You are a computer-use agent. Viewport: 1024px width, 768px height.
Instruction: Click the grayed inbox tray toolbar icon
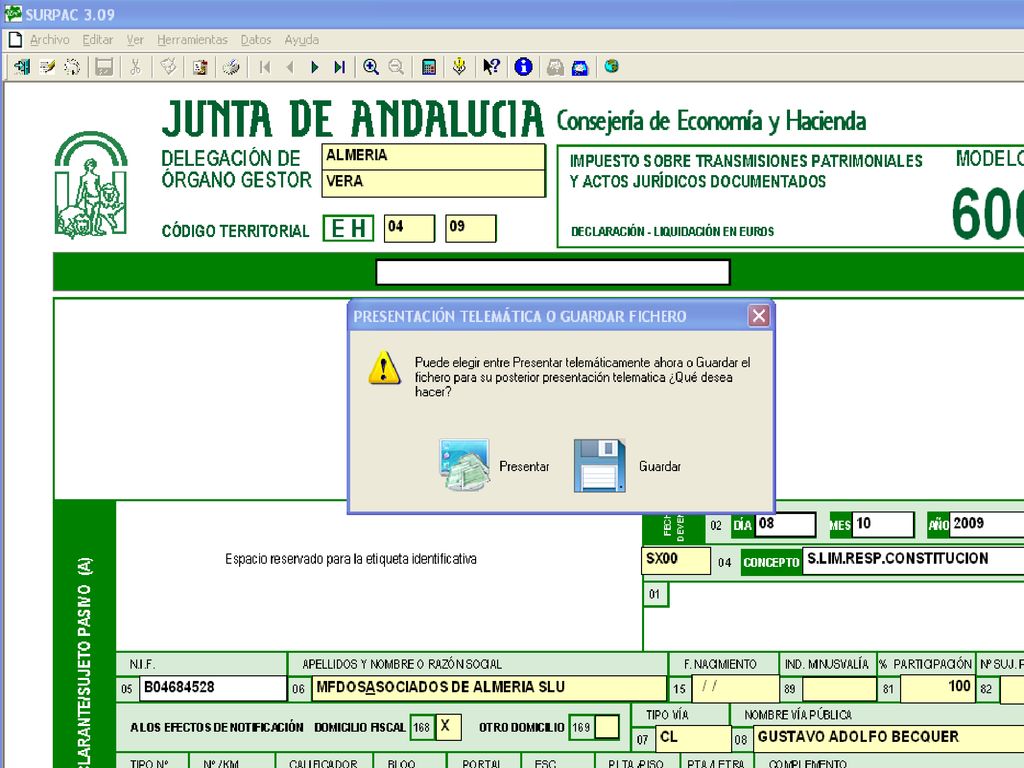coord(555,67)
